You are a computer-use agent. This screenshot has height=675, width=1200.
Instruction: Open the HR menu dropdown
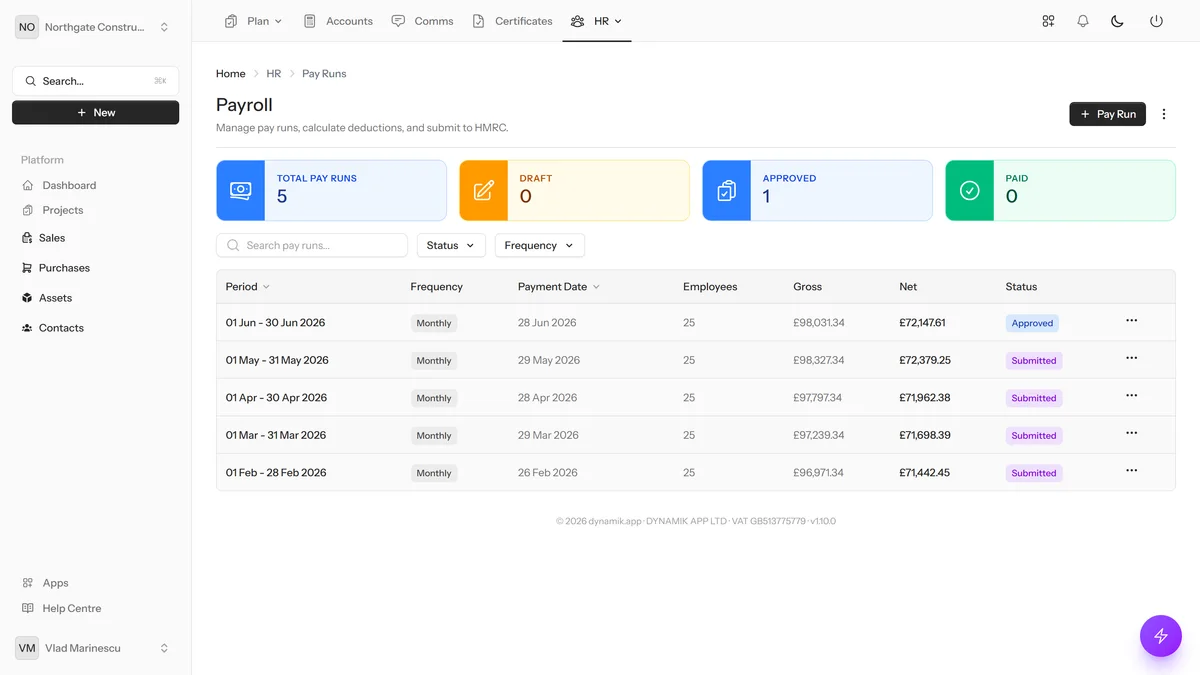(x=597, y=21)
